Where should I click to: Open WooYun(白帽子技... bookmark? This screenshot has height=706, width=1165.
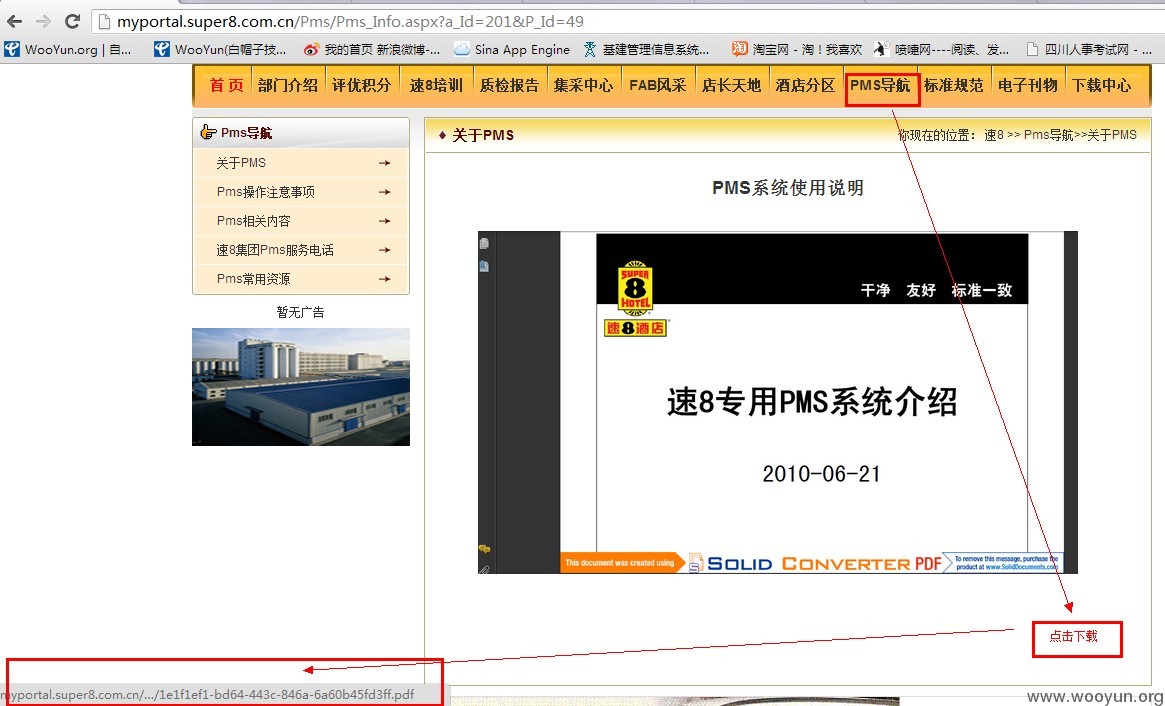coord(220,50)
